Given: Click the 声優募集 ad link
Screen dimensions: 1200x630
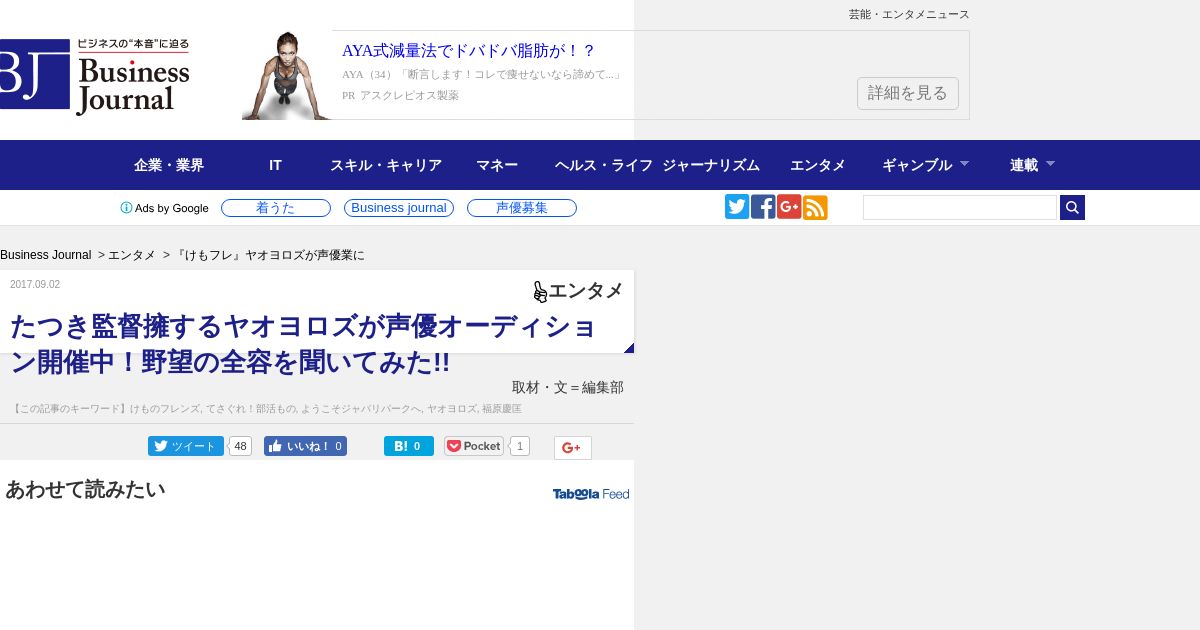Looking at the screenshot, I should [522, 208].
